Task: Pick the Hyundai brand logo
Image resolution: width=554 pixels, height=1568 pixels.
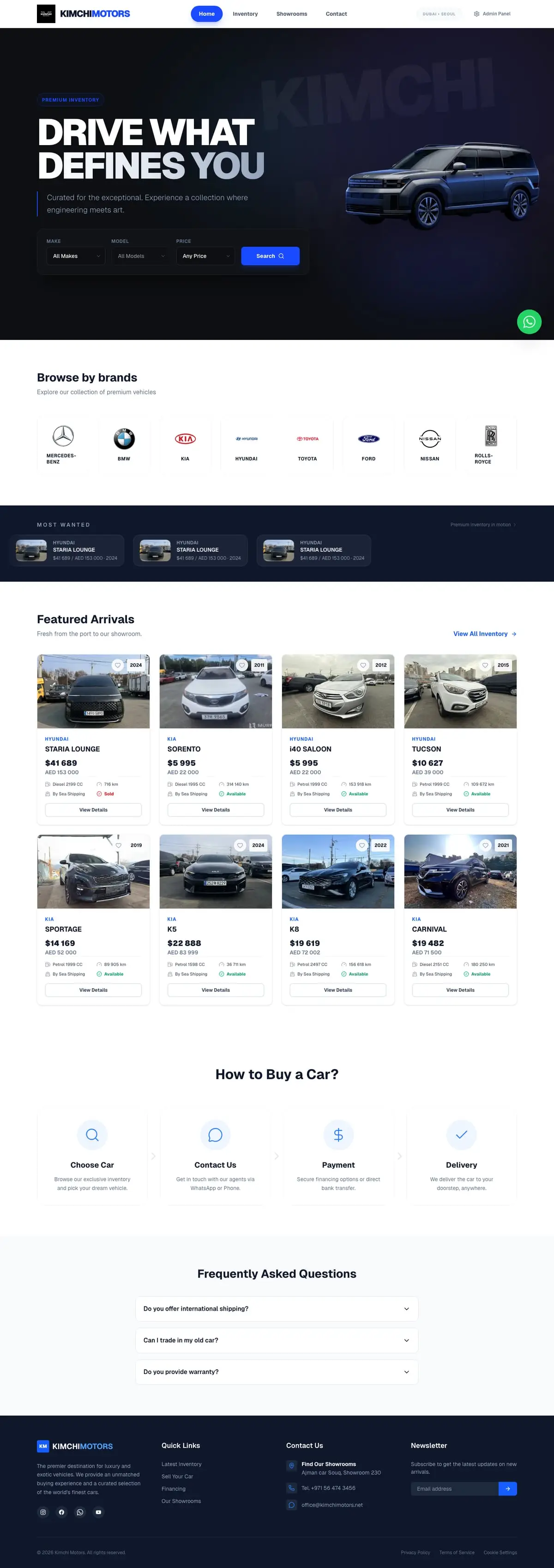Action: tap(246, 439)
